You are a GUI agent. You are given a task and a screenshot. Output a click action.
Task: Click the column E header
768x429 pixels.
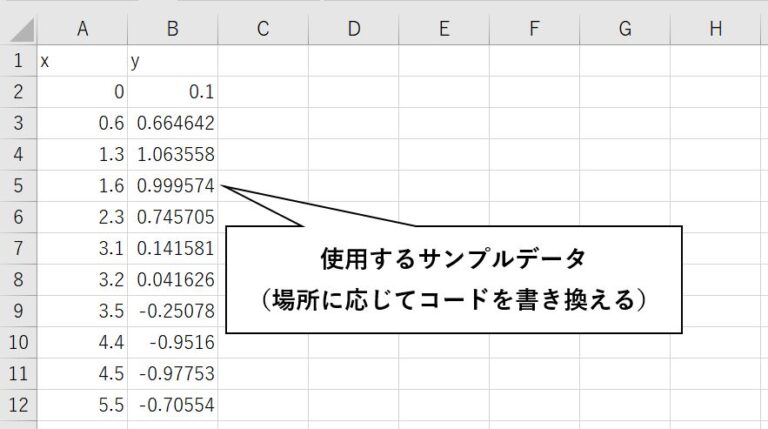[443, 29]
